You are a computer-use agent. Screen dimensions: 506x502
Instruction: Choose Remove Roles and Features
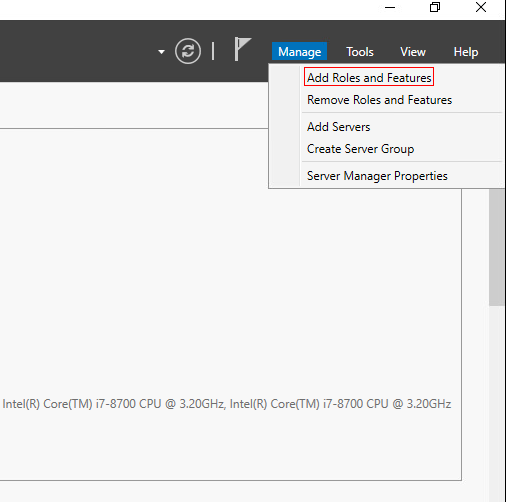pos(379,100)
